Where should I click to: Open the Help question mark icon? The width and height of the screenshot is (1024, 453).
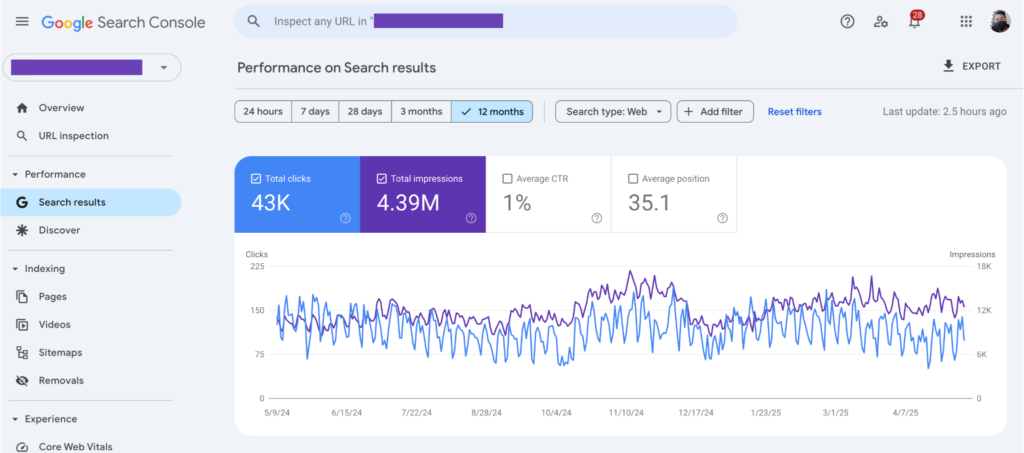click(847, 22)
